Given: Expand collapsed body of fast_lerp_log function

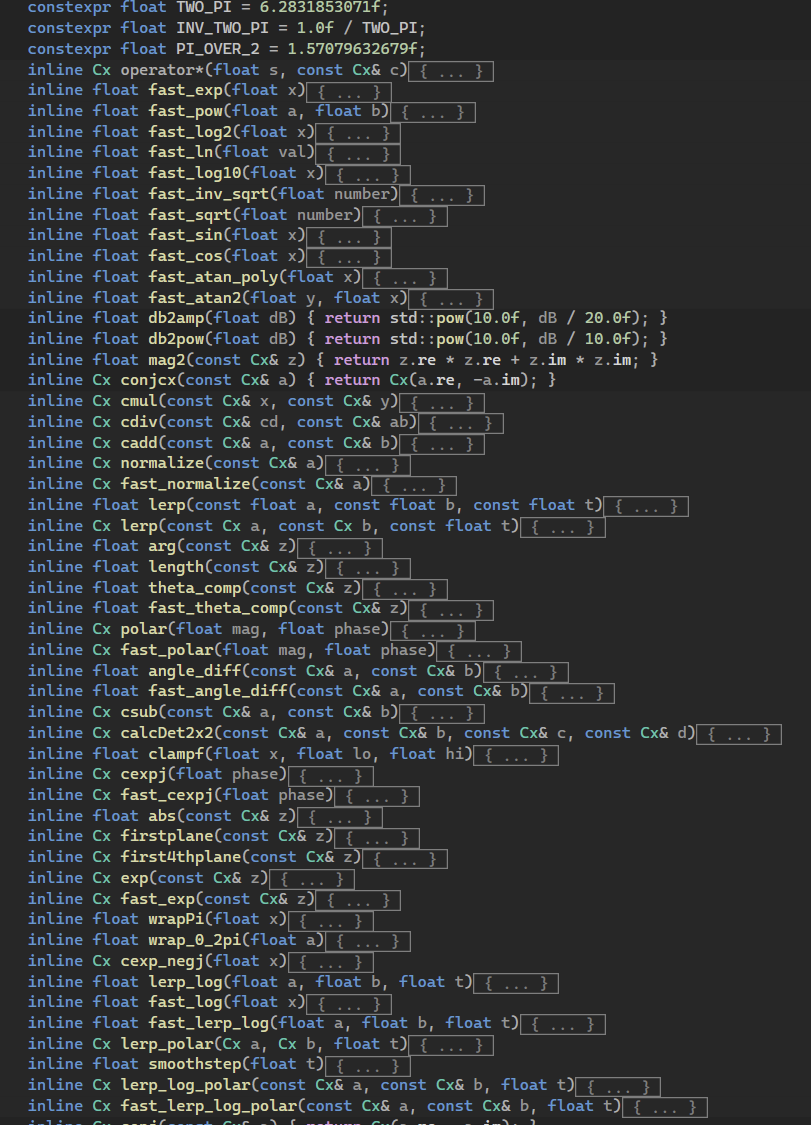Looking at the screenshot, I should 563,1024.
